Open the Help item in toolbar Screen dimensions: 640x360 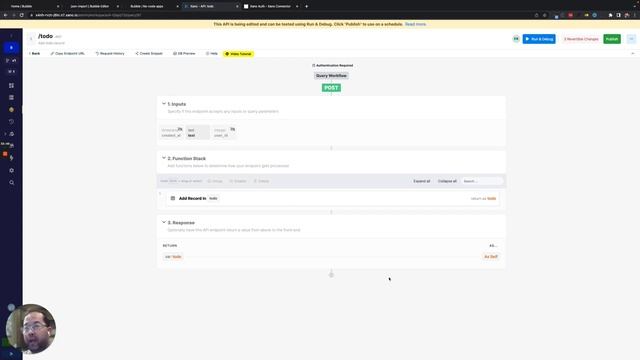tap(212, 53)
